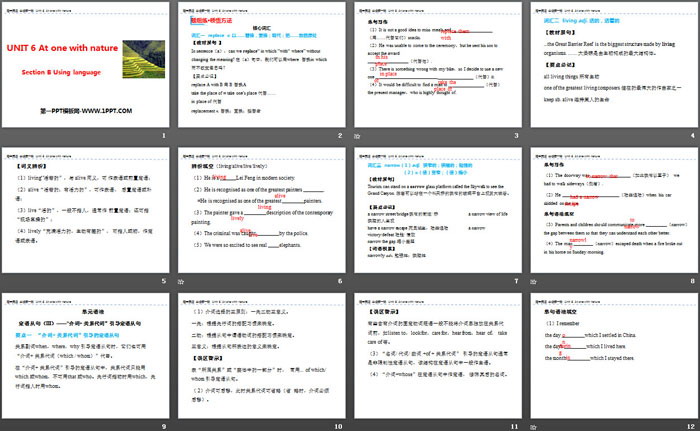
Task: Click slide number label 5
Action: 164,281
